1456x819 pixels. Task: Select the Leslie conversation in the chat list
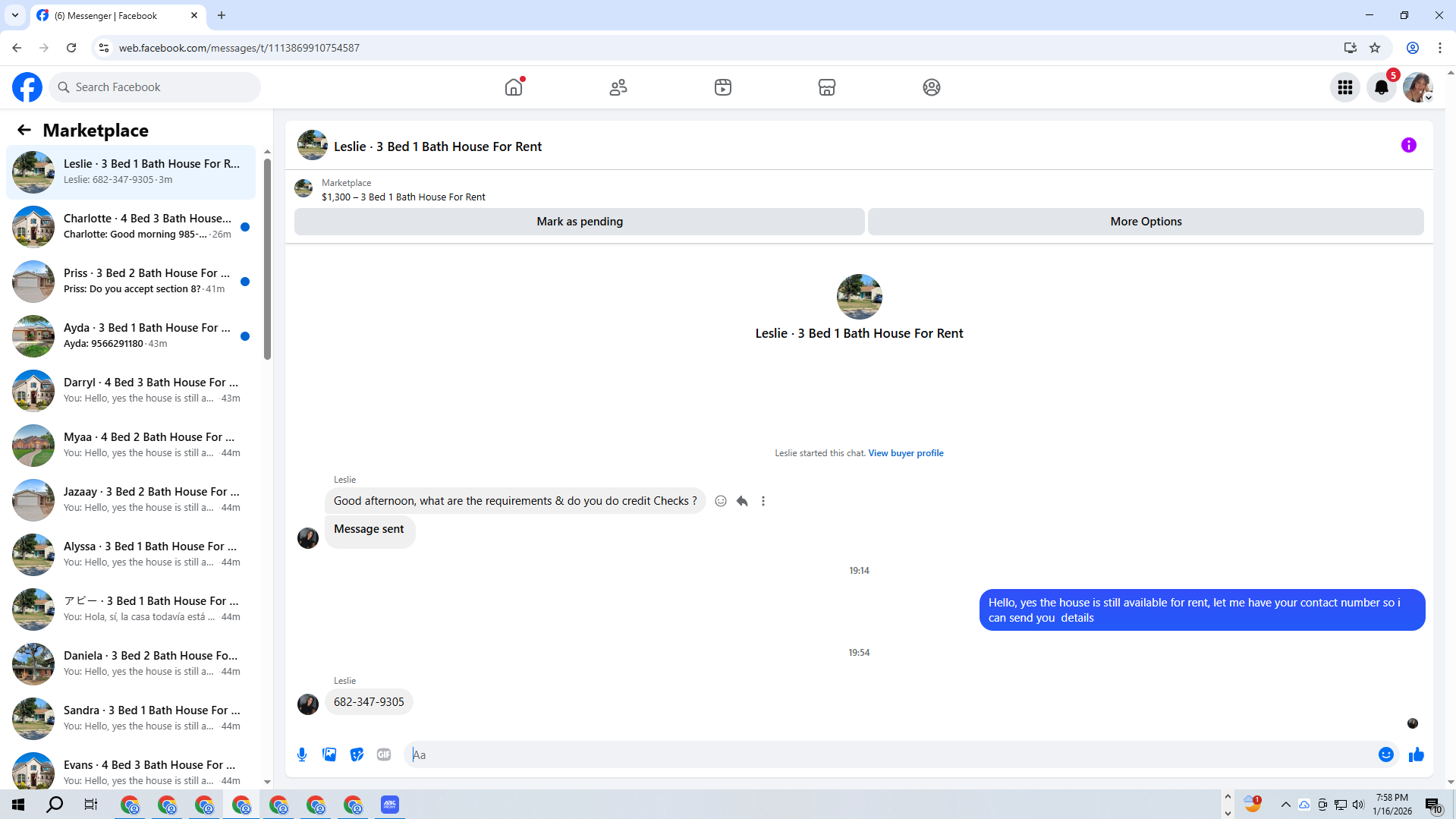pos(131,172)
